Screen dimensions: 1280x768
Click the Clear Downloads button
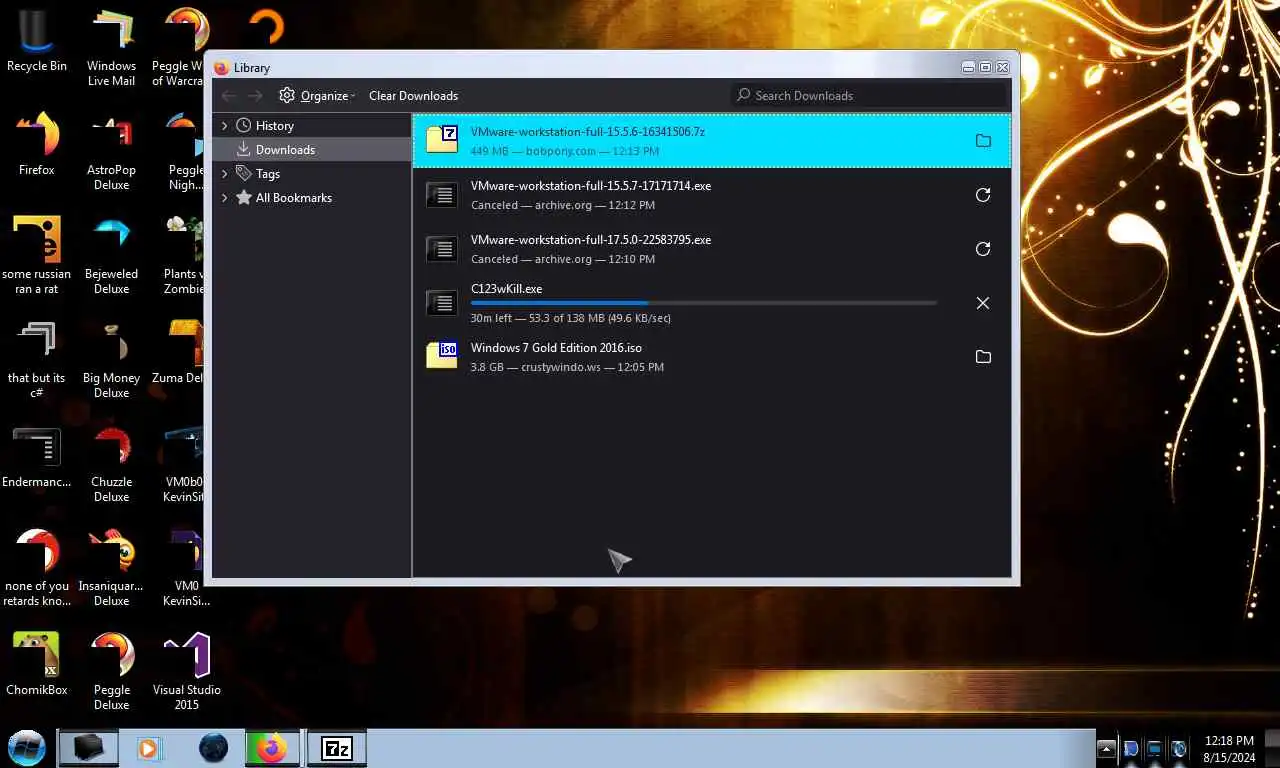pos(413,96)
